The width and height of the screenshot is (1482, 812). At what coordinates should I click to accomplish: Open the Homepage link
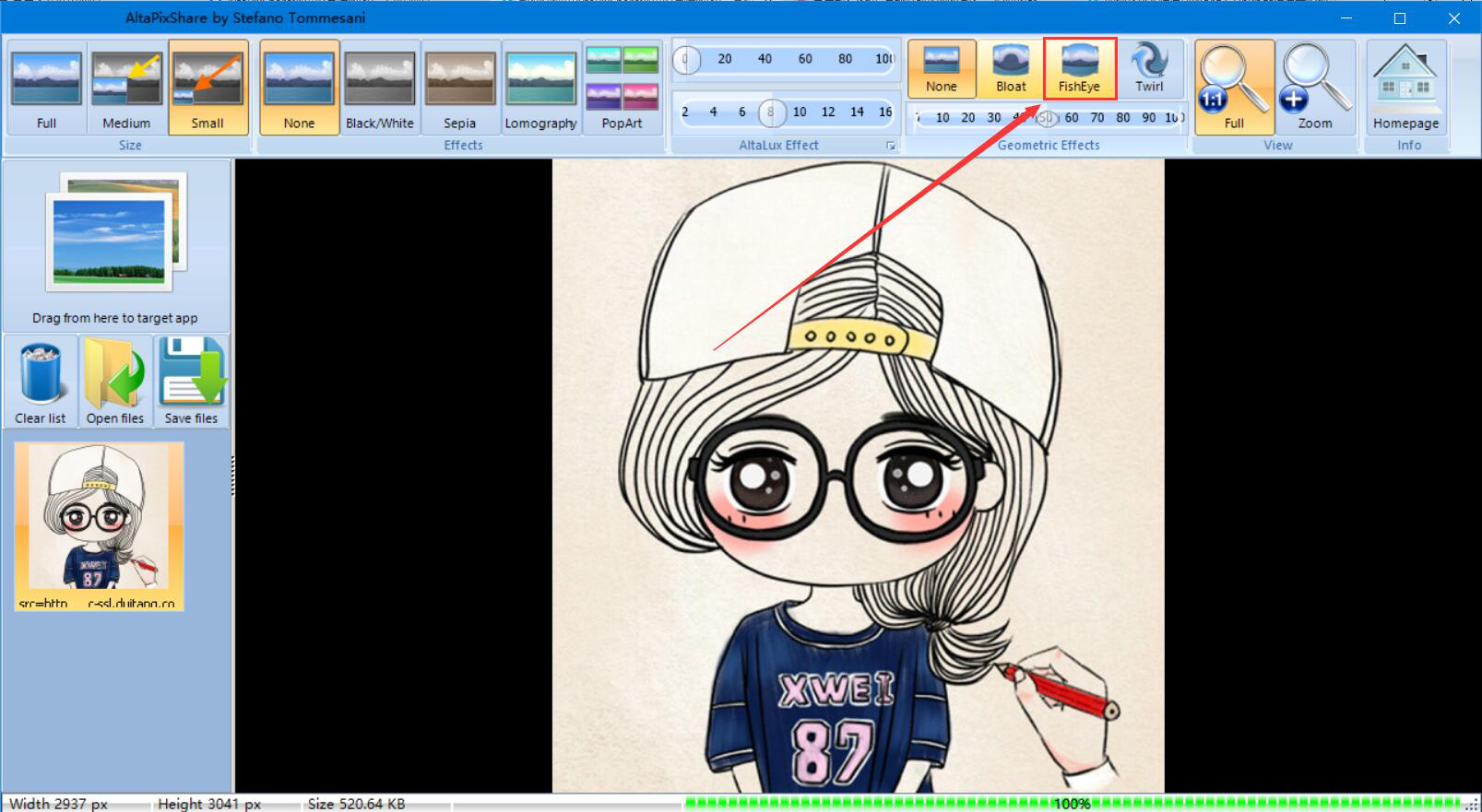pos(1405,88)
